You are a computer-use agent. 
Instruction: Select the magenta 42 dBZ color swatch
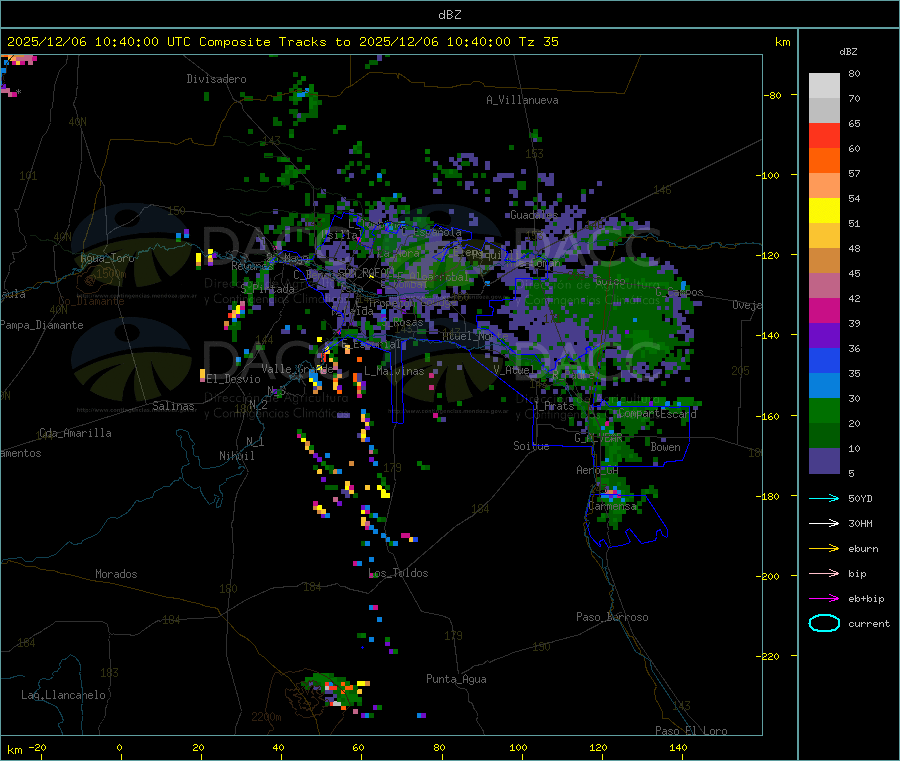824,310
